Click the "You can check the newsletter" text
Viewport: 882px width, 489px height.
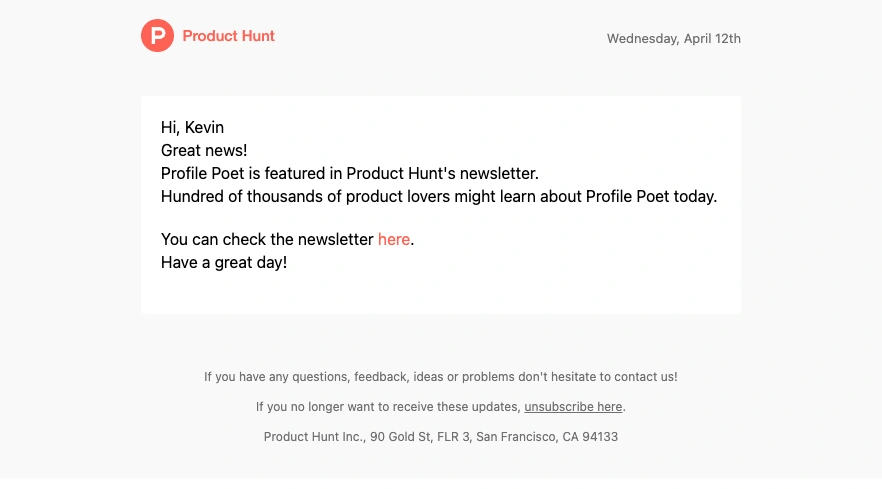tap(267, 239)
